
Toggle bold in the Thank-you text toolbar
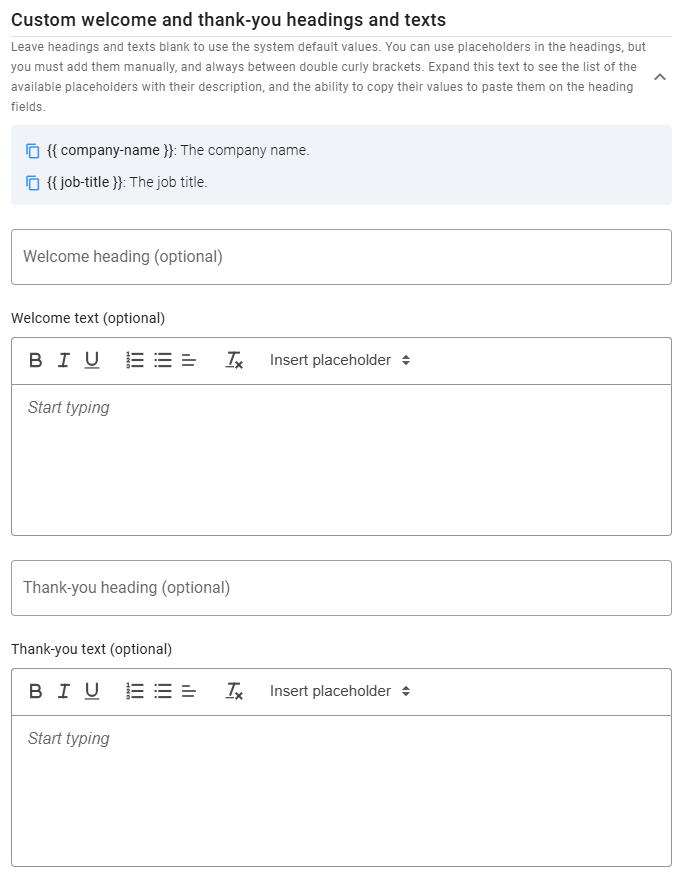point(35,691)
